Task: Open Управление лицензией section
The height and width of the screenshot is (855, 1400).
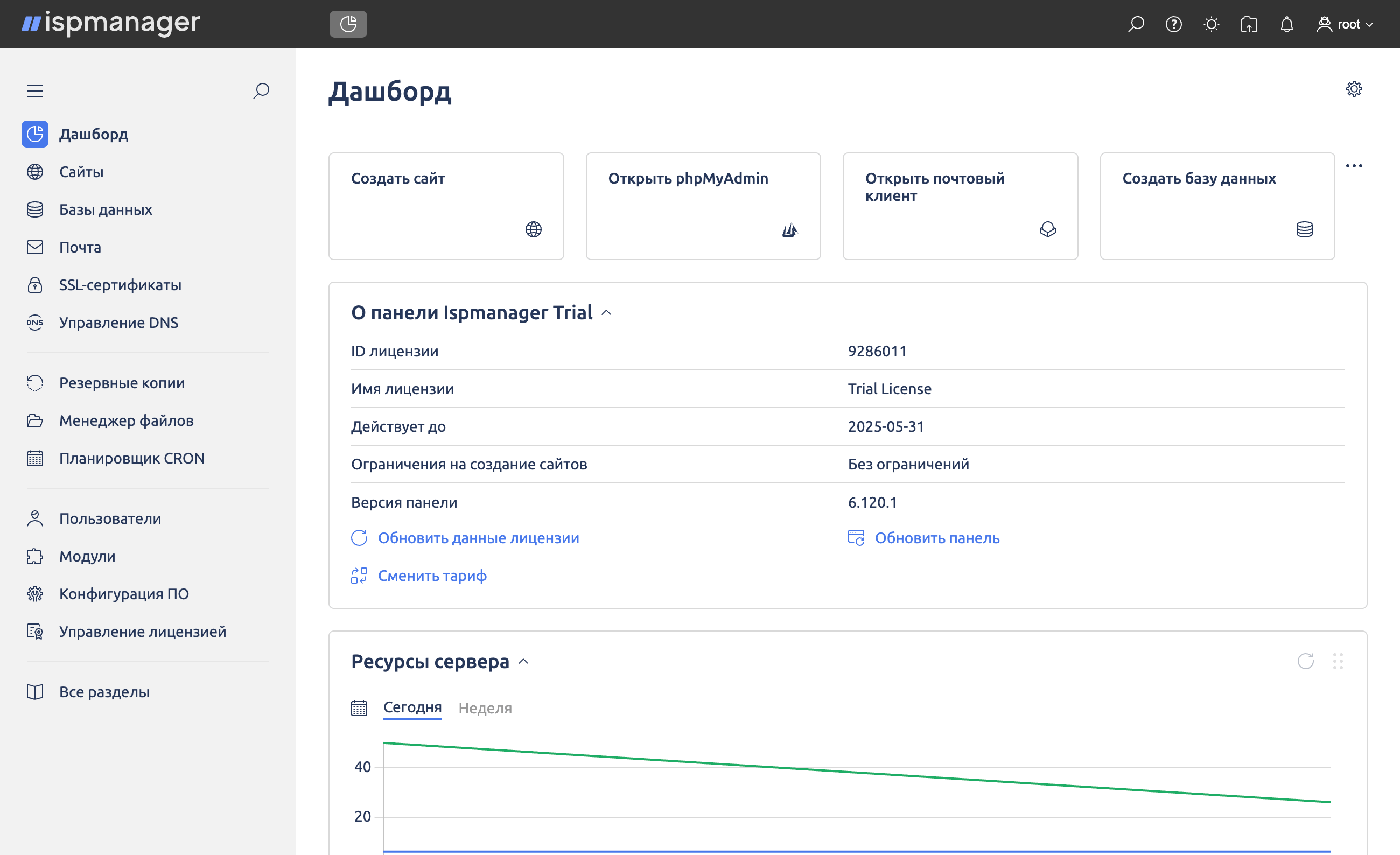Action: click(x=143, y=632)
